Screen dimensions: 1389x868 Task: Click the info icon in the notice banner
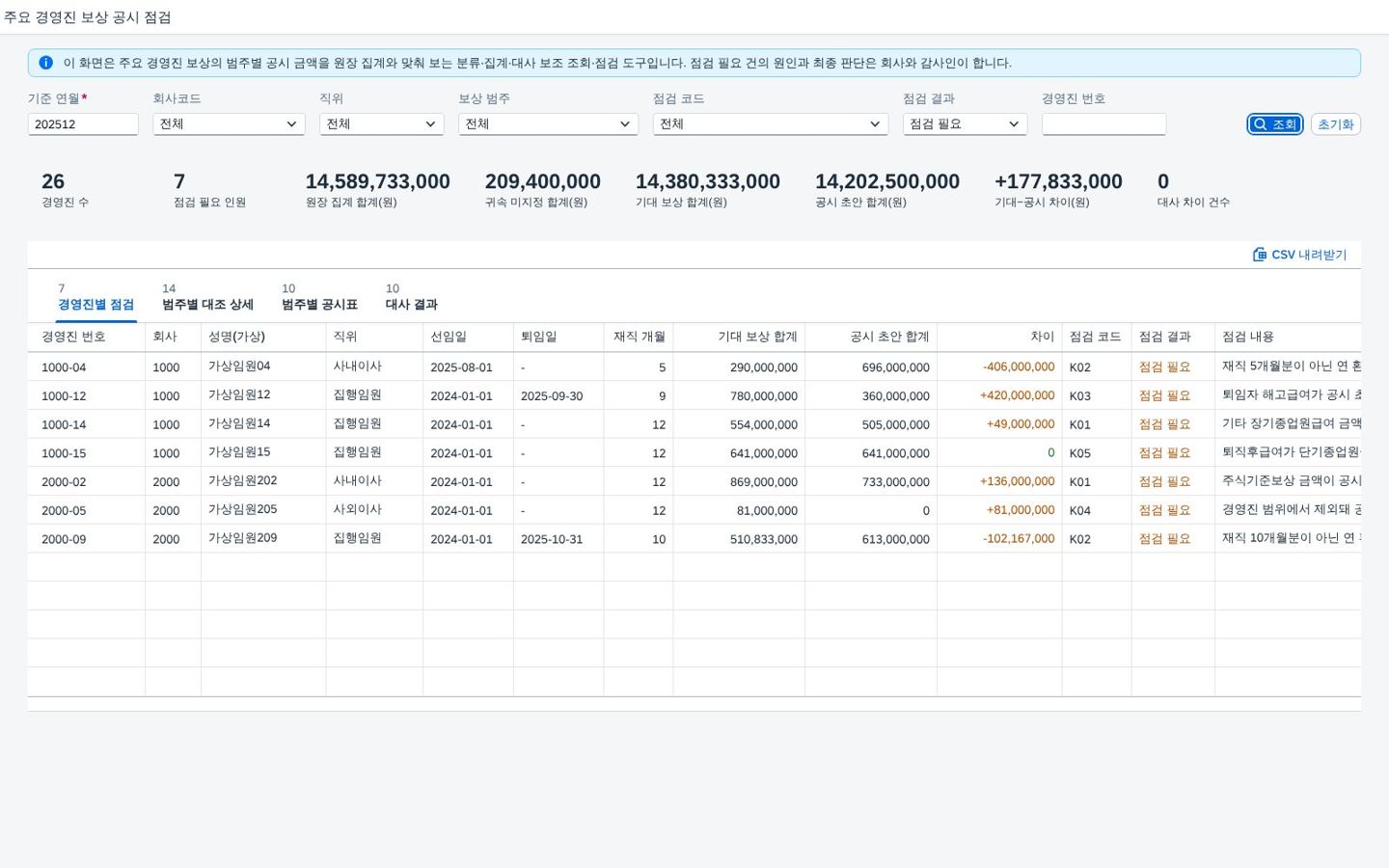[x=45, y=63]
